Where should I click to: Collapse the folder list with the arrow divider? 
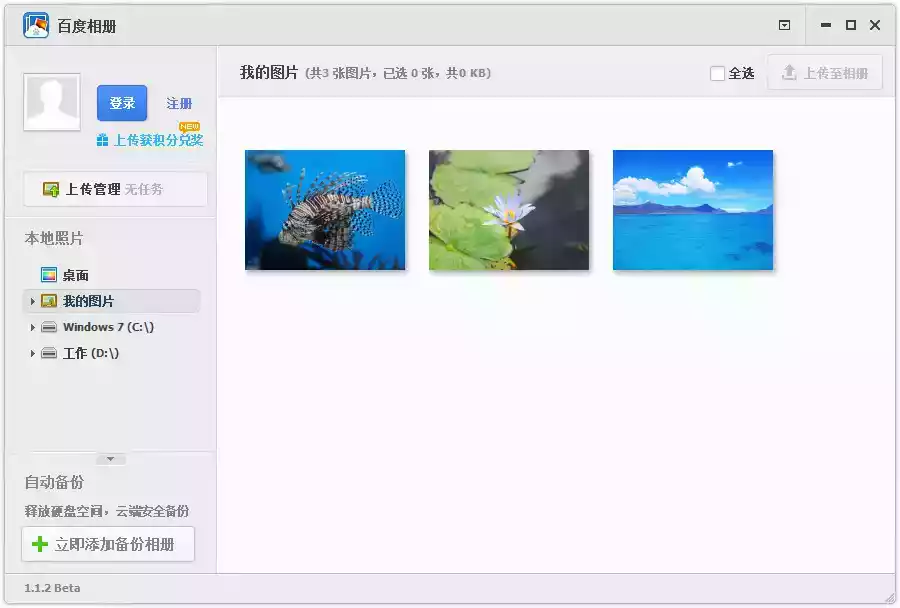110,458
